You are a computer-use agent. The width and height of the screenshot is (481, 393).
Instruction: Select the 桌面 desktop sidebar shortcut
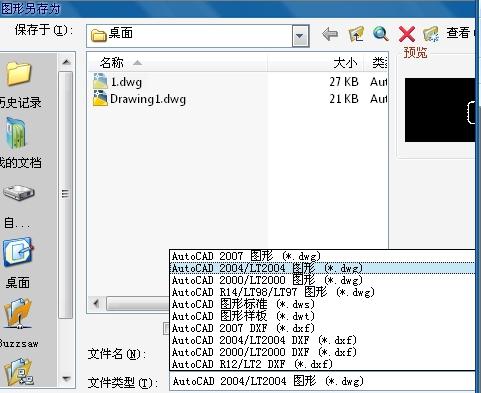(x=18, y=263)
